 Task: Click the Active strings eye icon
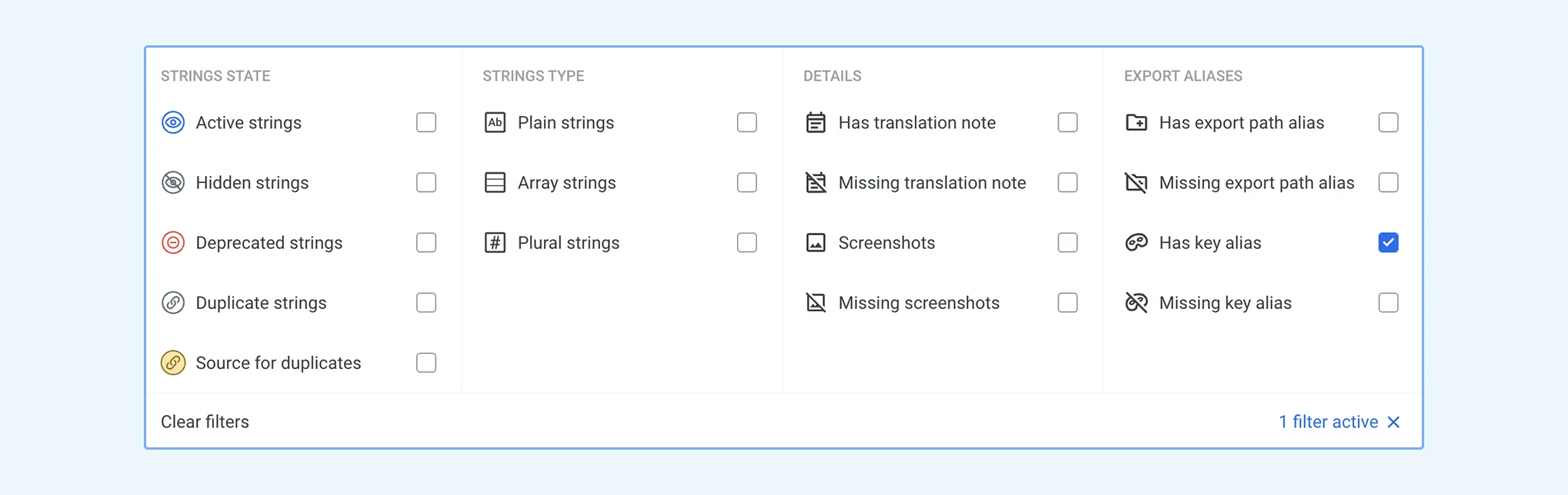(173, 122)
